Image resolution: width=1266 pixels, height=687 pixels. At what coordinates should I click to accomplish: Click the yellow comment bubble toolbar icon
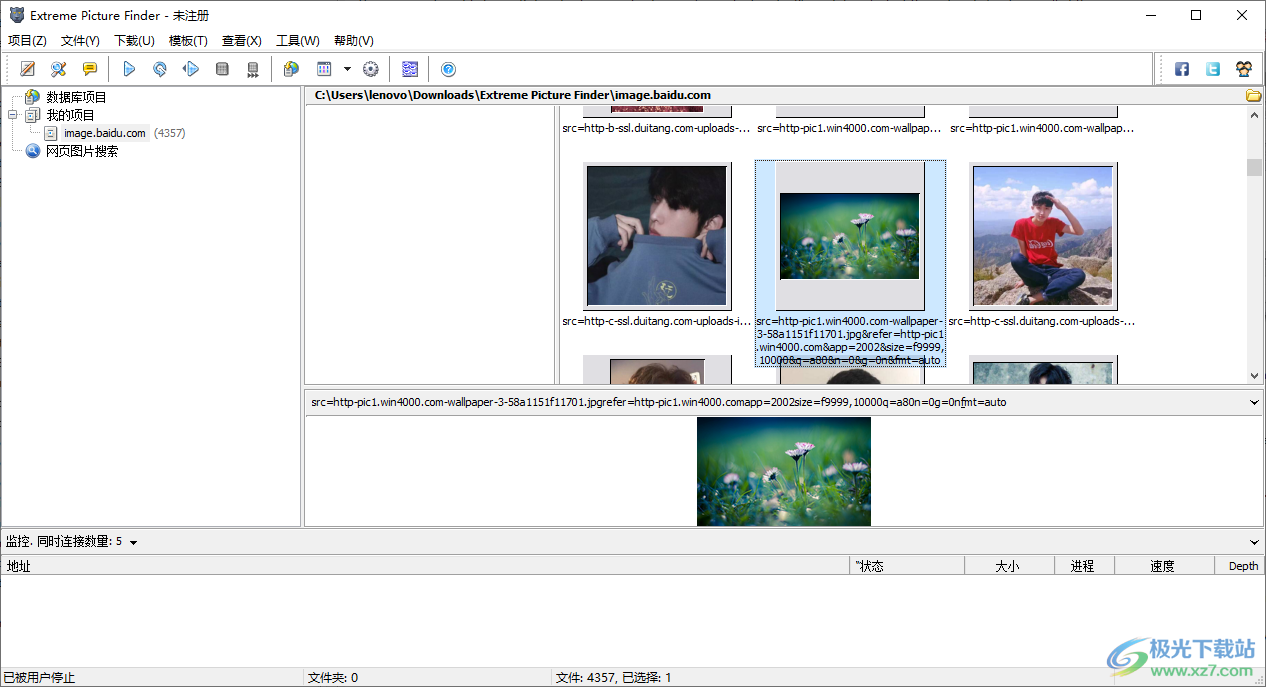click(90, 69)
